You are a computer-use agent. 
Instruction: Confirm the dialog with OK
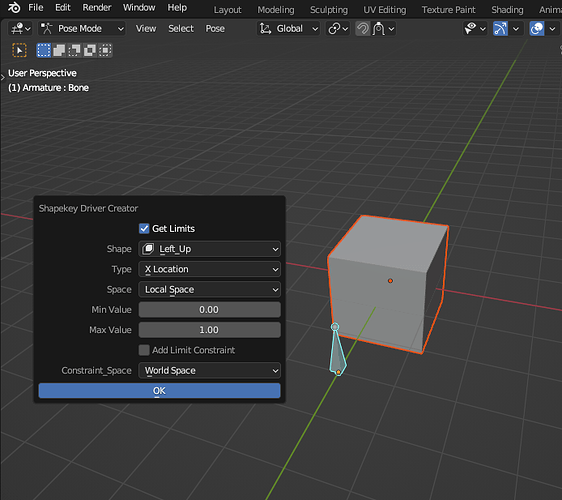(159, 391)
